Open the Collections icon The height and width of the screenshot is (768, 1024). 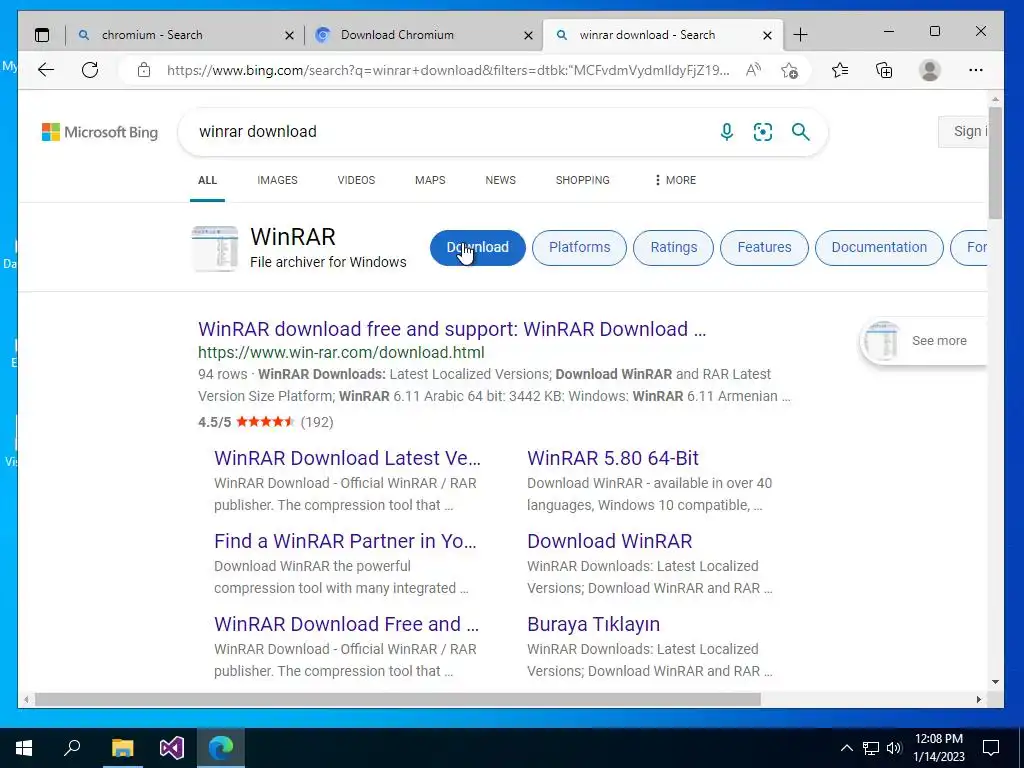tap(884, 70)
